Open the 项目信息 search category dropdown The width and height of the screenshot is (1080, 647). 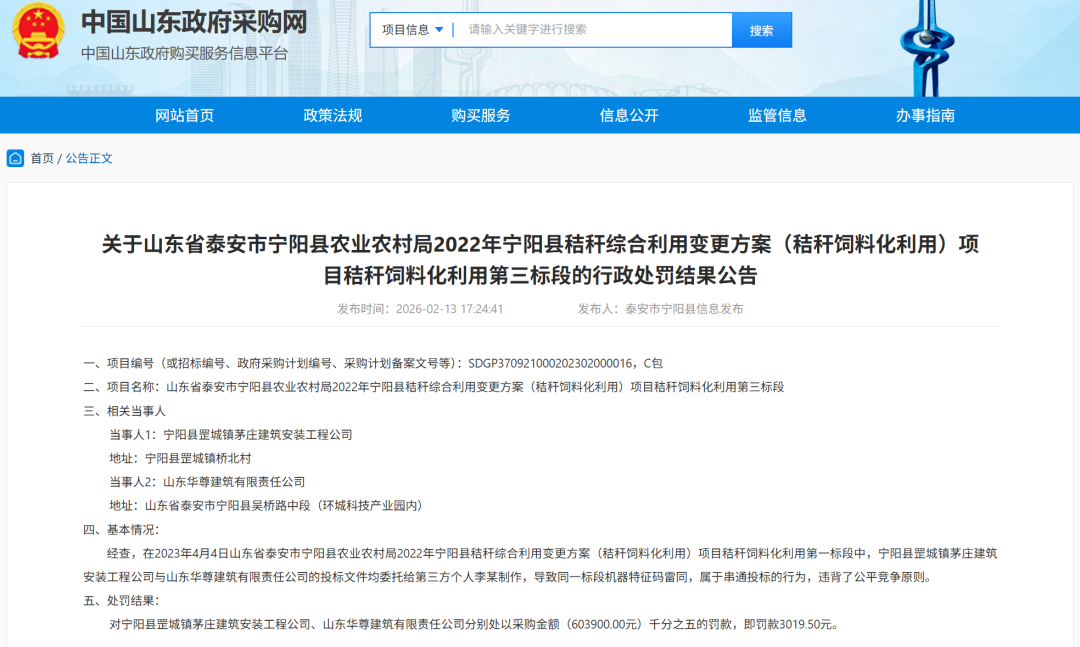click(x=412, y=30)
